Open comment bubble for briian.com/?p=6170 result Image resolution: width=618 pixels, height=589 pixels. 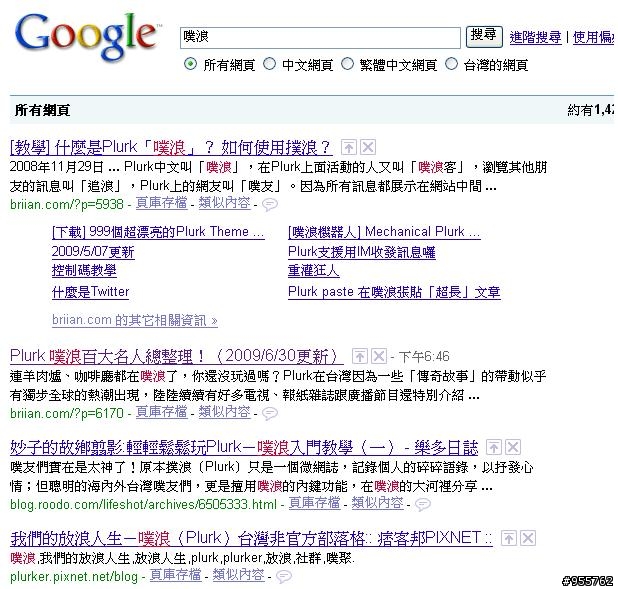270,413
